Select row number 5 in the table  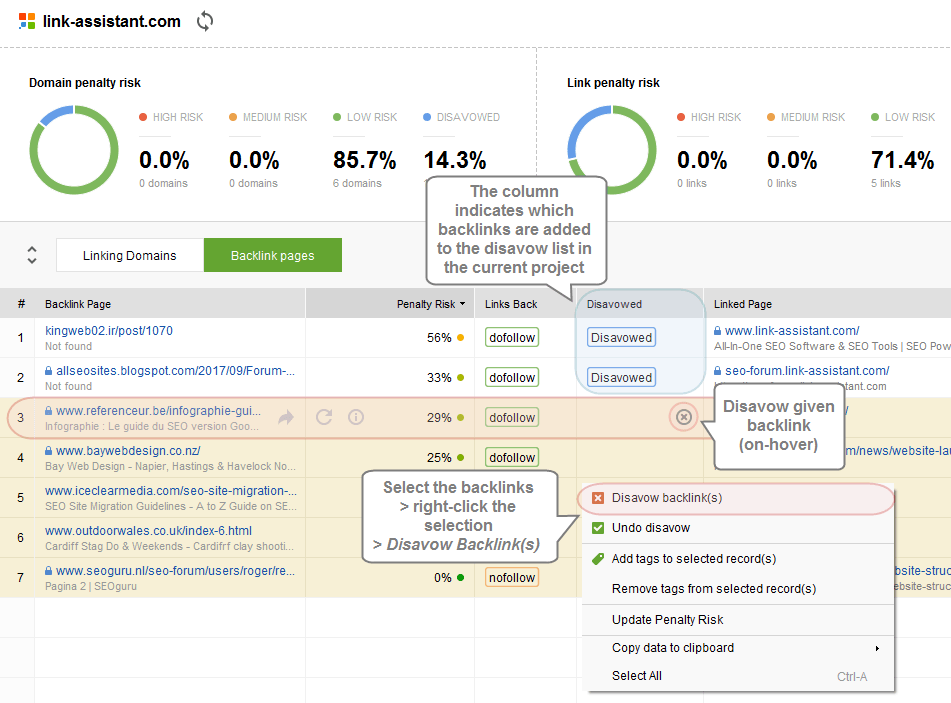tap(21, 497)
